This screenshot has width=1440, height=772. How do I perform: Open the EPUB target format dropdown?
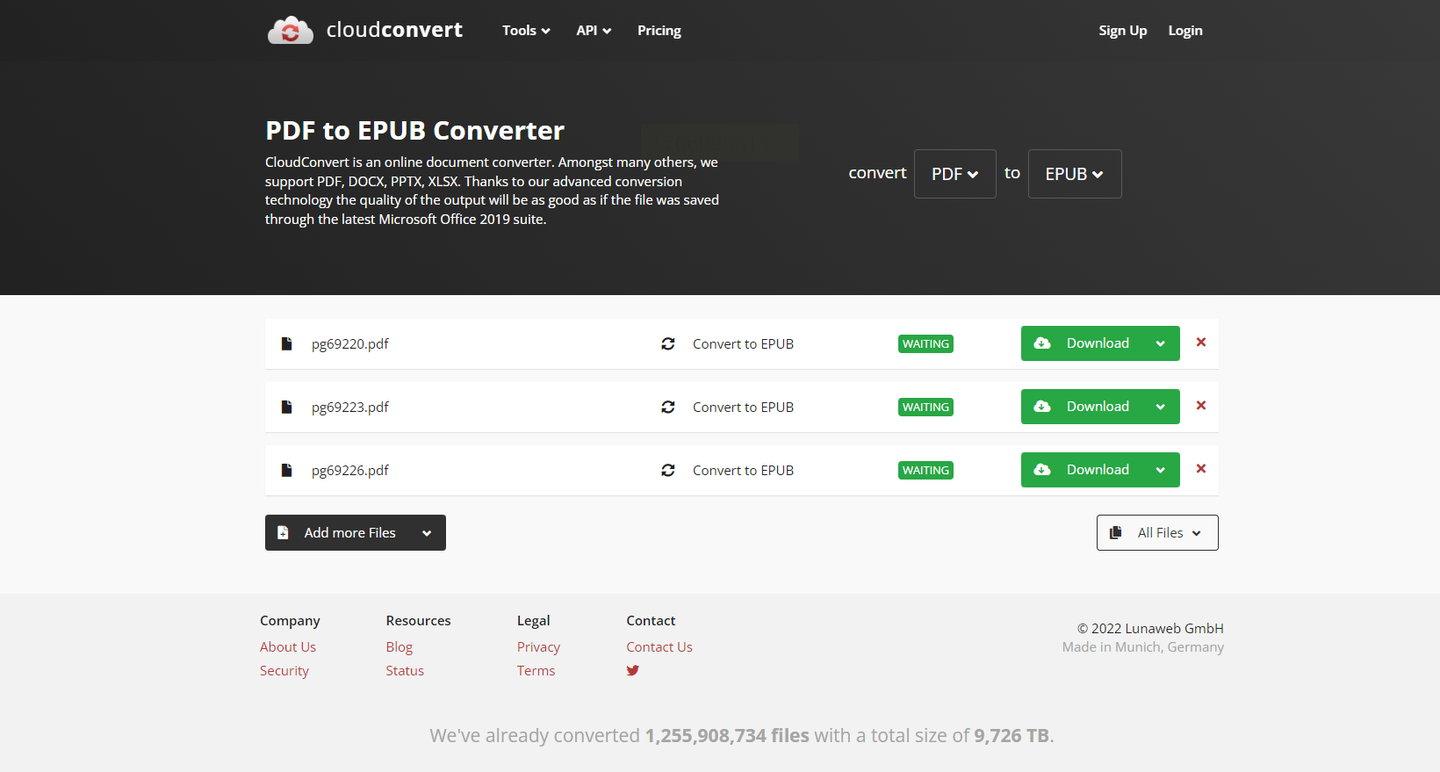1075,174
